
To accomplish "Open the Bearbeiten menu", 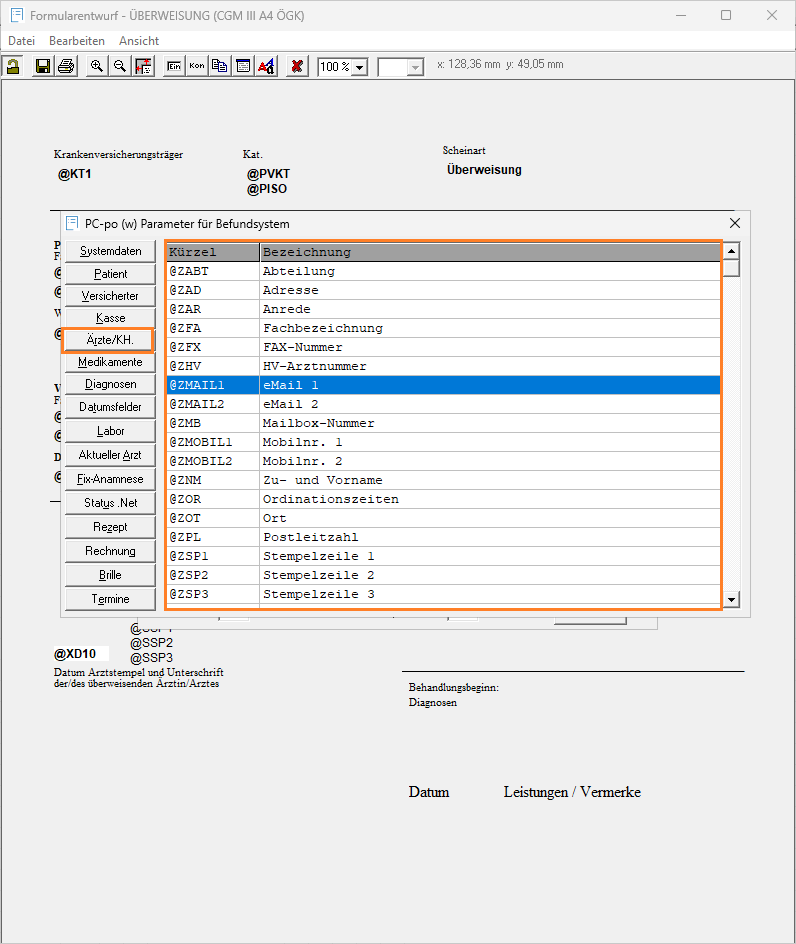I will point(77,41).
